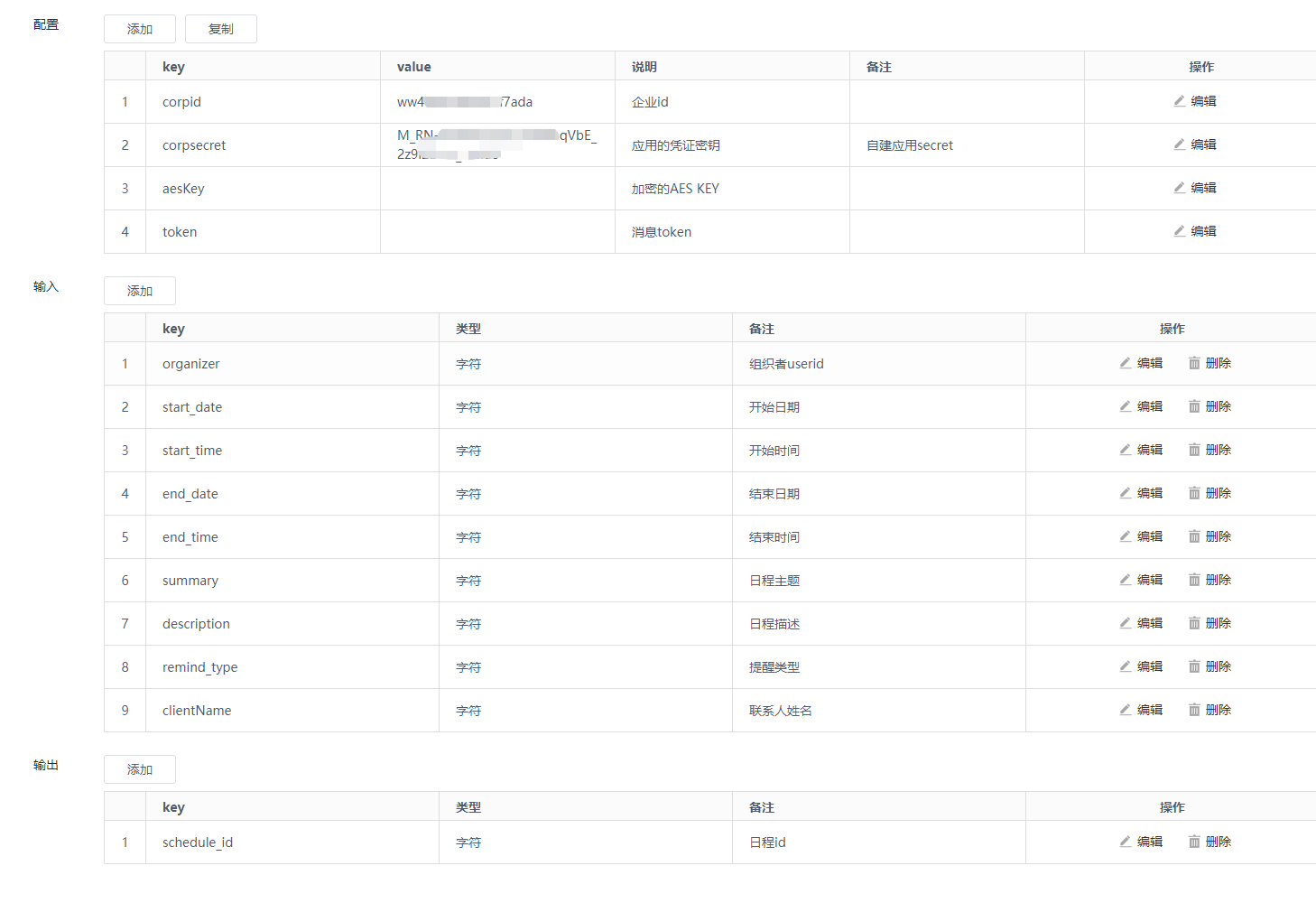Viewport: 1316px width, 903px height.
Task: Click 添加 button in 输出 section
Action: pyautogui.click(x=140, y=769)
